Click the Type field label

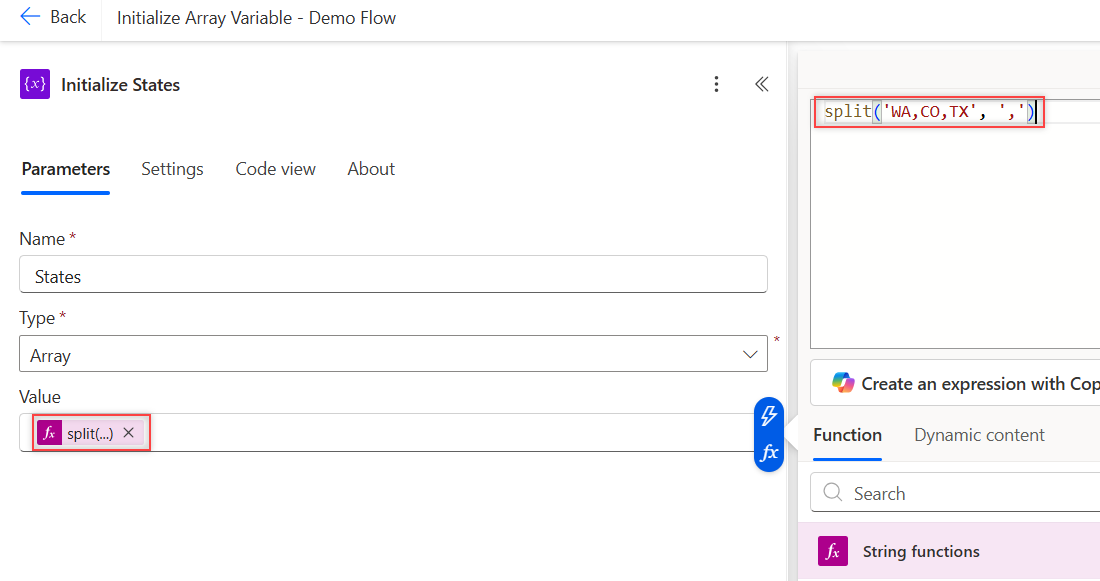pos(37,318)
